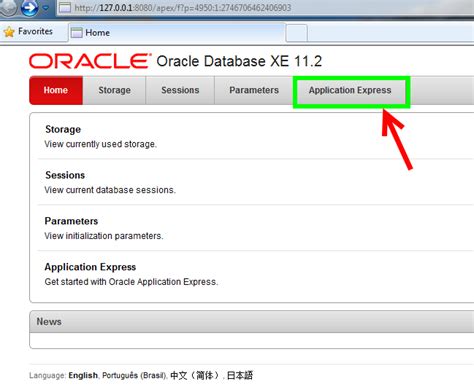Click 'View initialization parameters.' text
This screenshot has width=474, height=392.
click(x=104, y=236)
